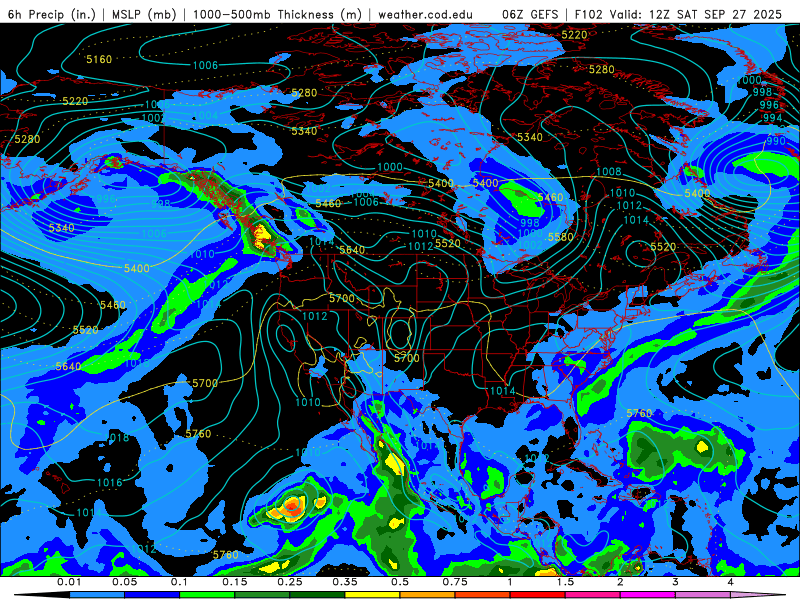Click the 'weather.cod.edu' source text
800x600 pixels.
(x=425, y=14)
